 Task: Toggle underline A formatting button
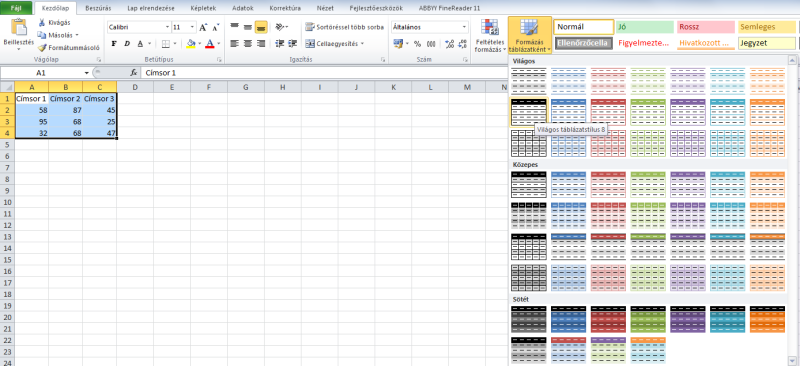coord(139,44)
